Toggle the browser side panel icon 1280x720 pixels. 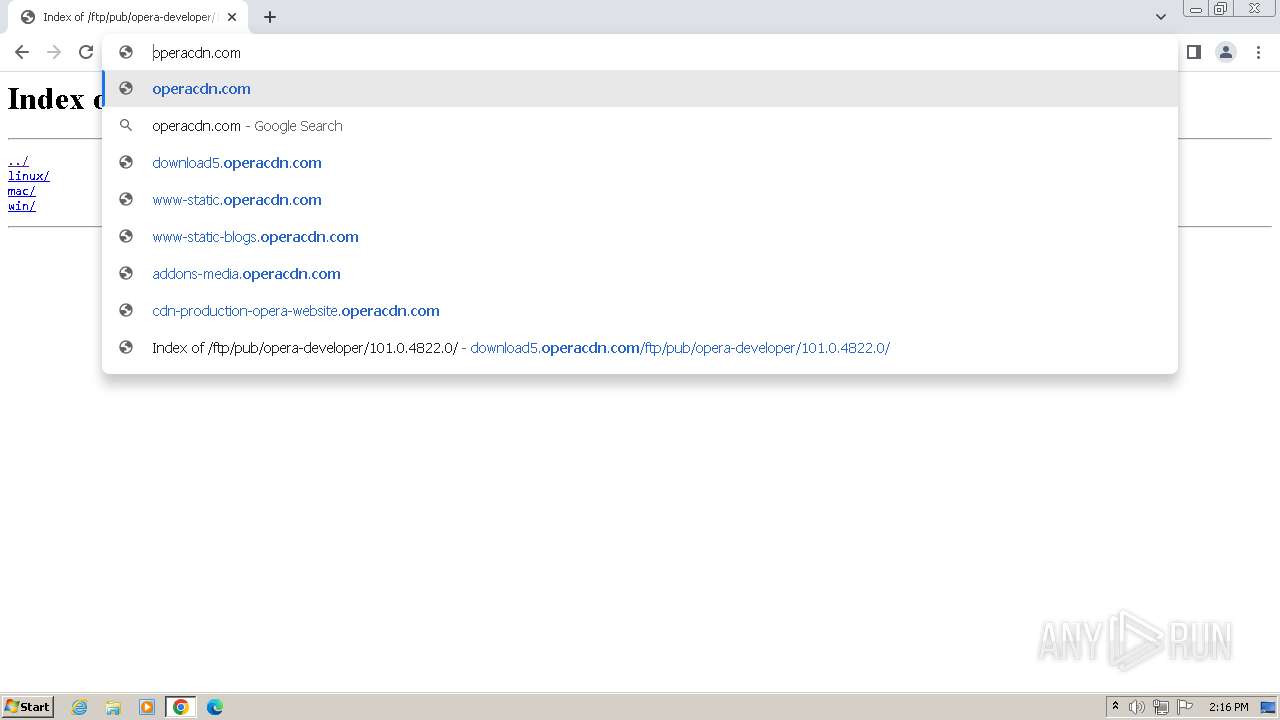pos(1194,52)
